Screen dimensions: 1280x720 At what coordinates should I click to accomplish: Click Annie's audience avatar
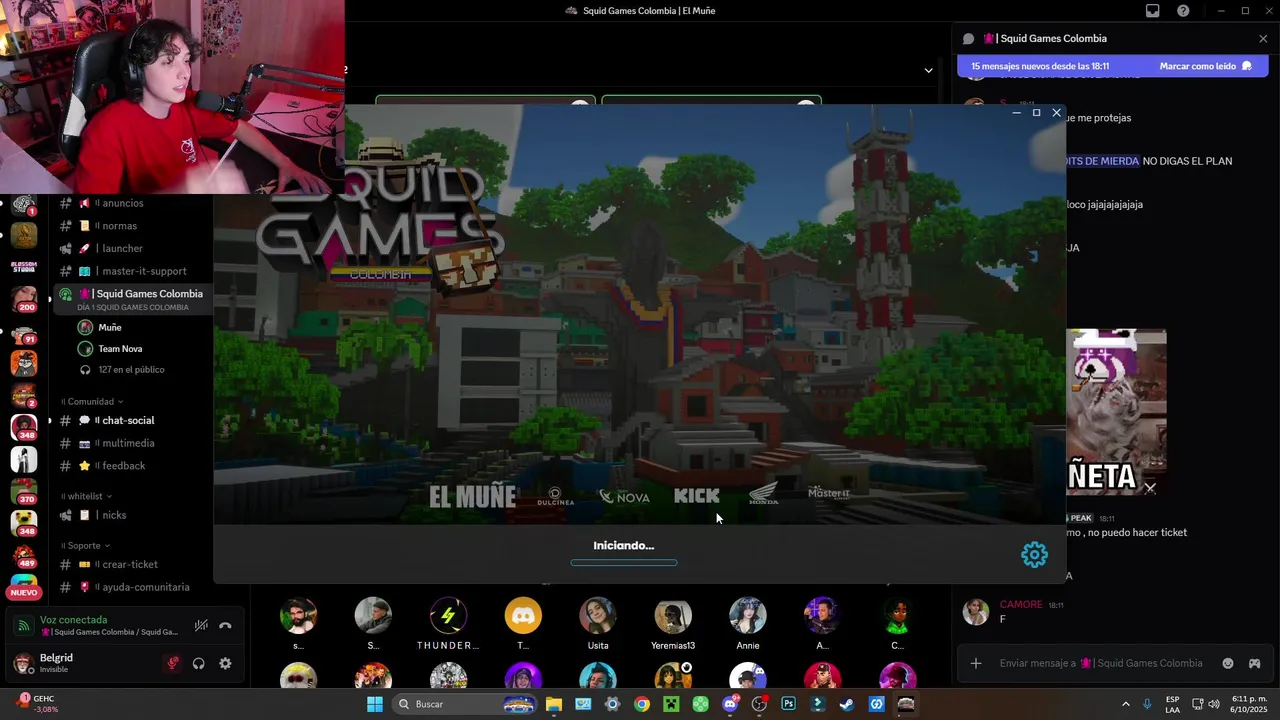tap(748, 616)
